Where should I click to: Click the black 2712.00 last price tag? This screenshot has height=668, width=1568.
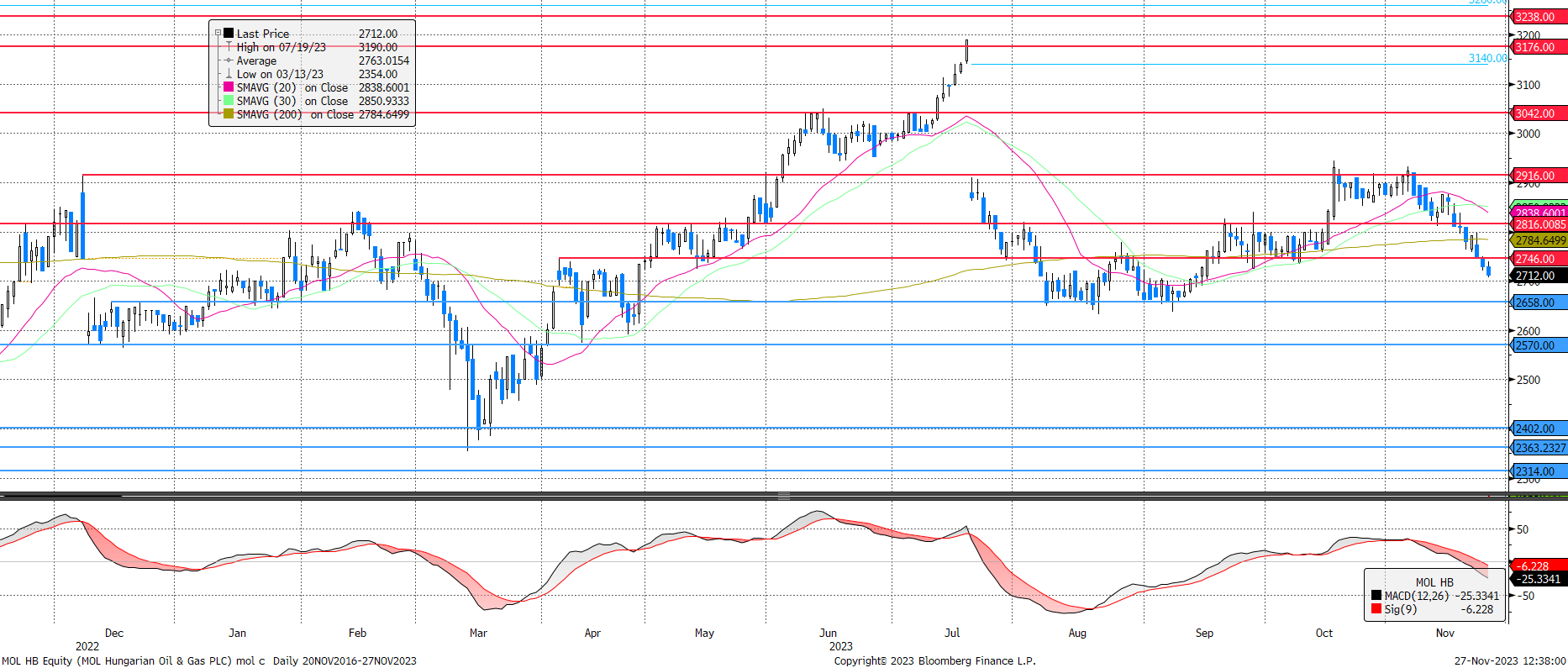[1539, 276]
